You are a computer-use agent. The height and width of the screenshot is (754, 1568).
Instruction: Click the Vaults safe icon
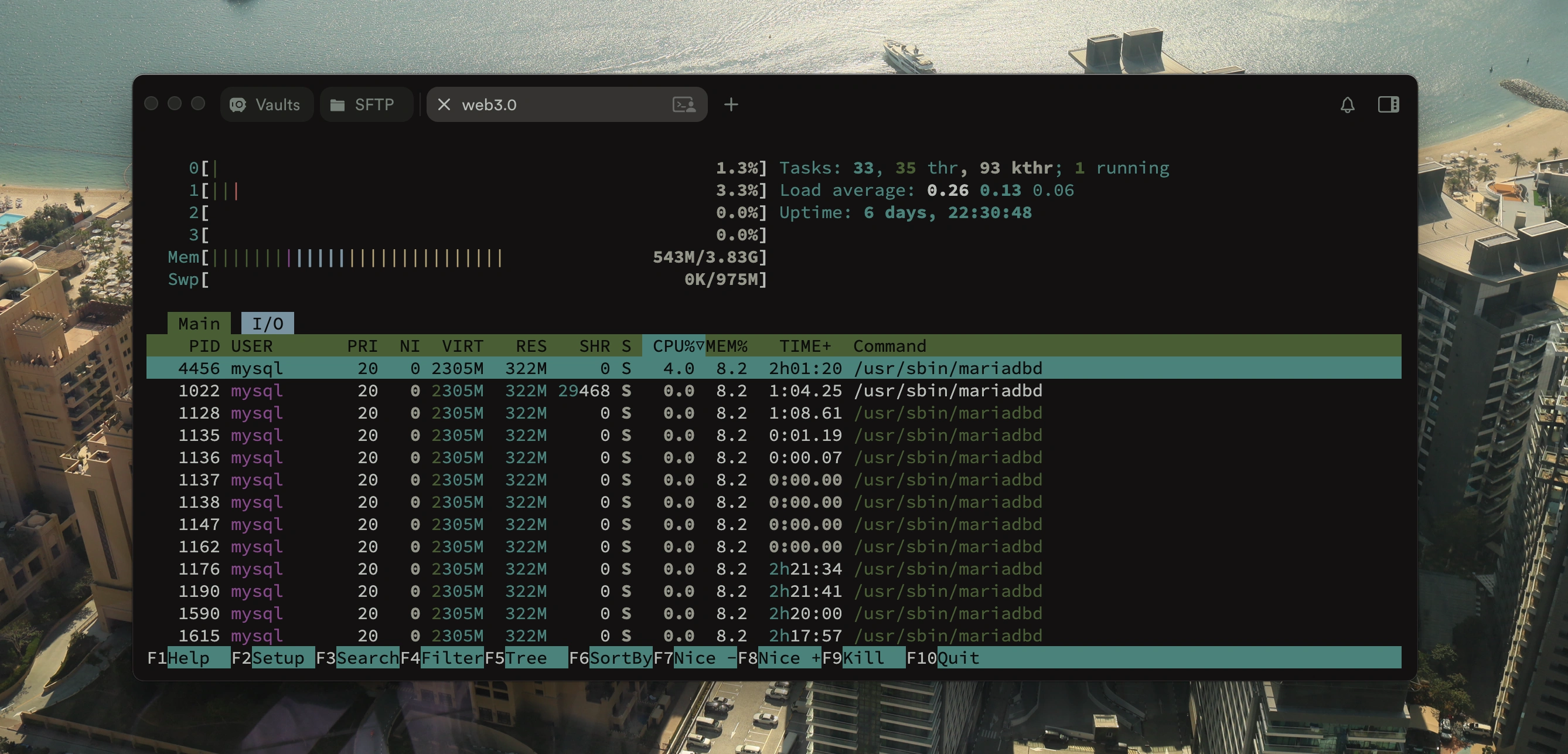pos(238,105)
